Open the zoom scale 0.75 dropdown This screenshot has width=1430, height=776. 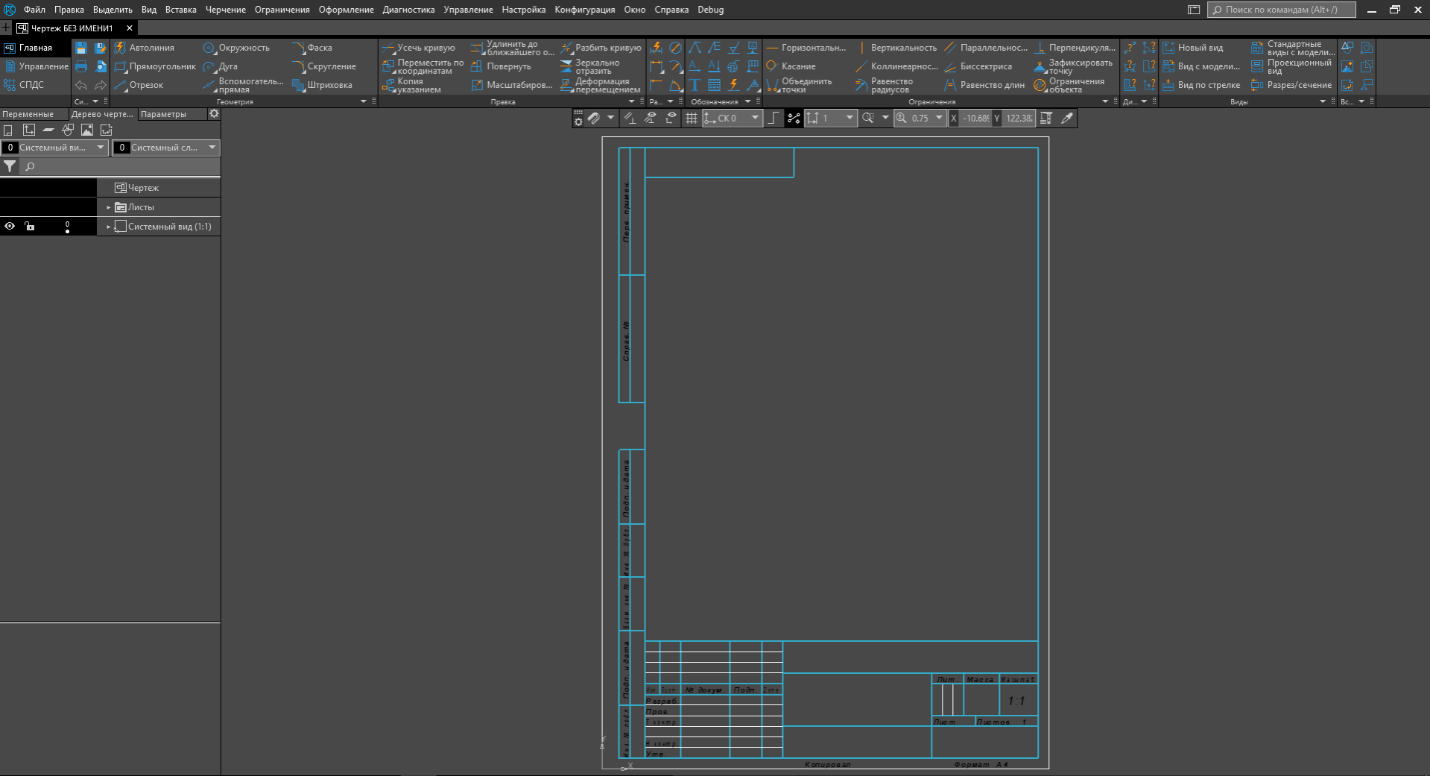[920, 118]
